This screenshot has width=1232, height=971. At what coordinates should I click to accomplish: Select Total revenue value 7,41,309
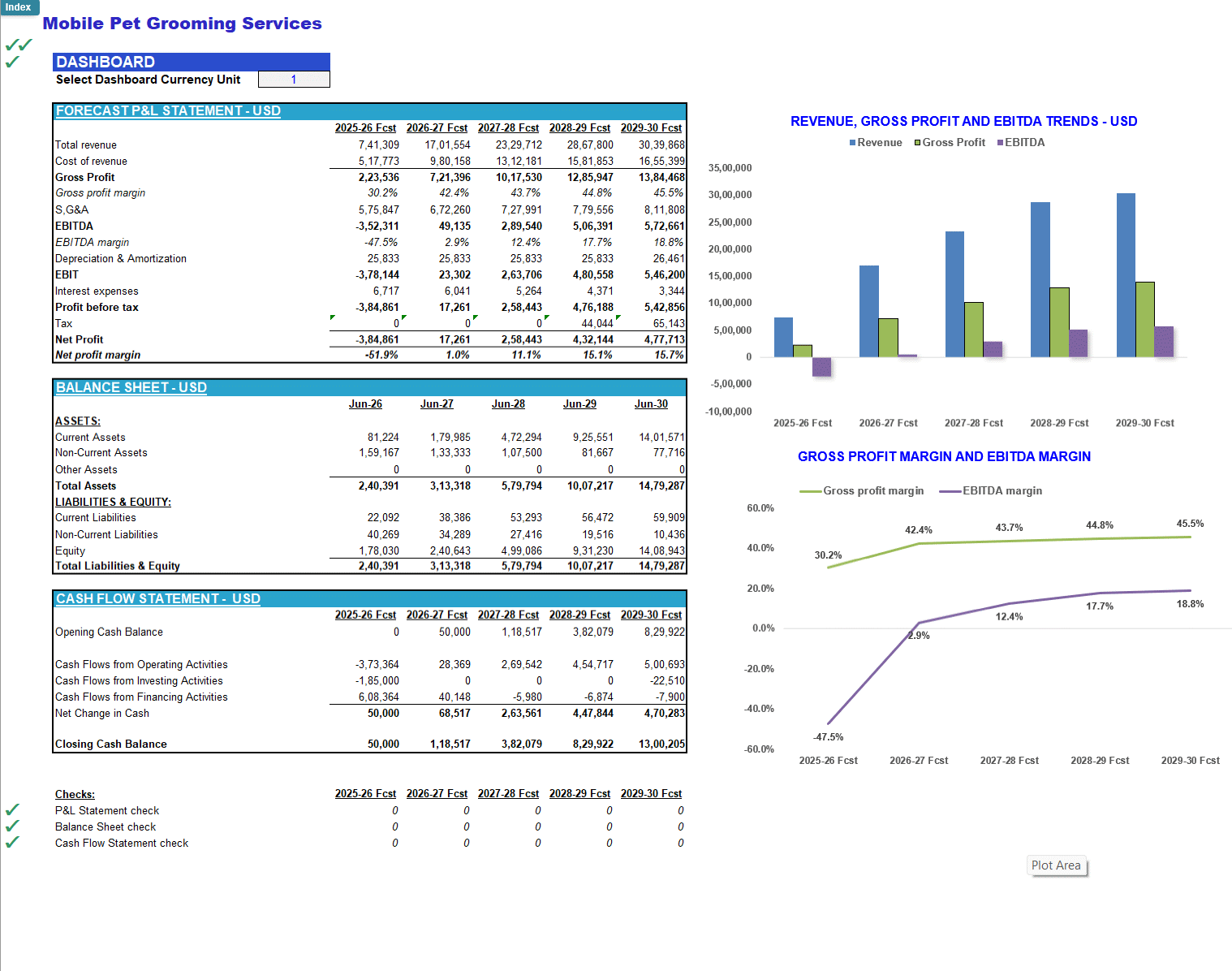click(379, 145)
